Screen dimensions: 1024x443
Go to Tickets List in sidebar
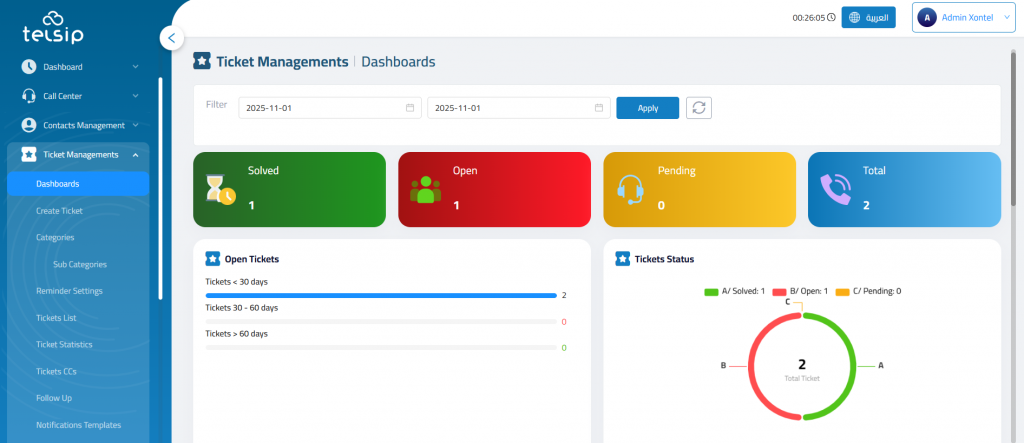pos(56,318)
